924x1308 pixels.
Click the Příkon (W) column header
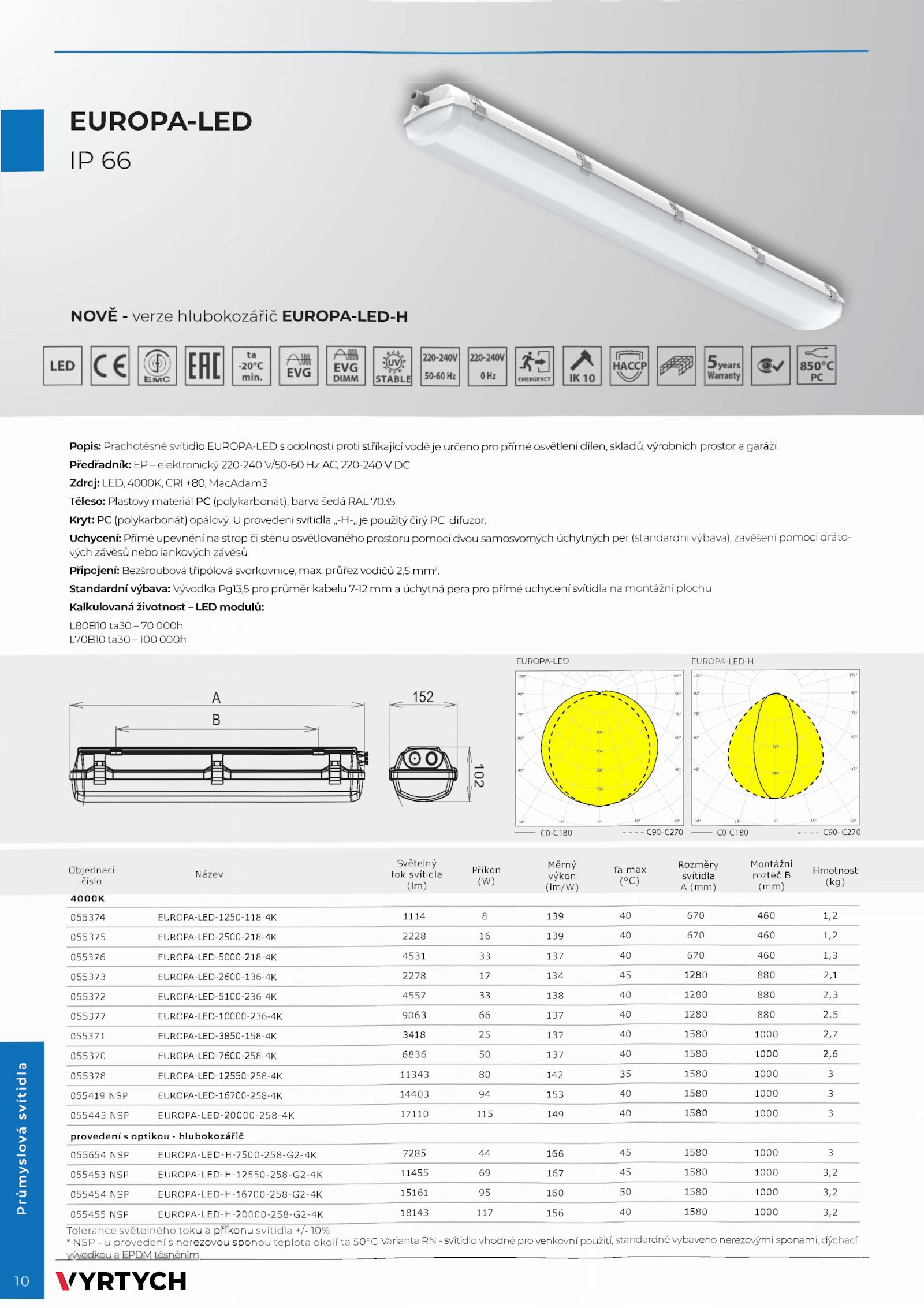486,875
